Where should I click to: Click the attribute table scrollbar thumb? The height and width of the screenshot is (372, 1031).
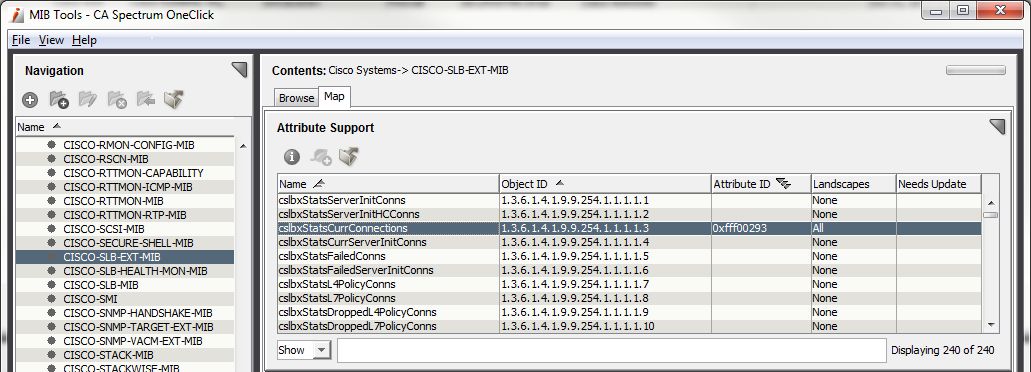point(991,215)
